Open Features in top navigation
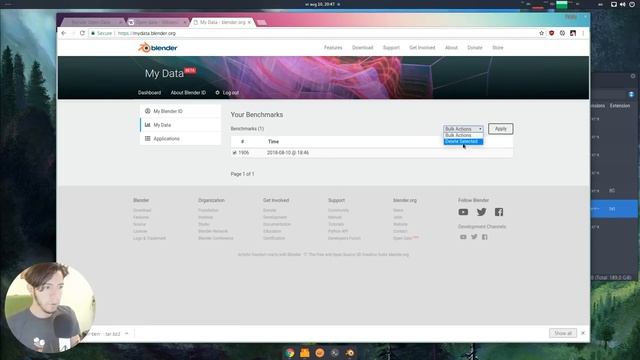Image resolution: width=640 pixels, height=360 pixels. tap(333, 48)
